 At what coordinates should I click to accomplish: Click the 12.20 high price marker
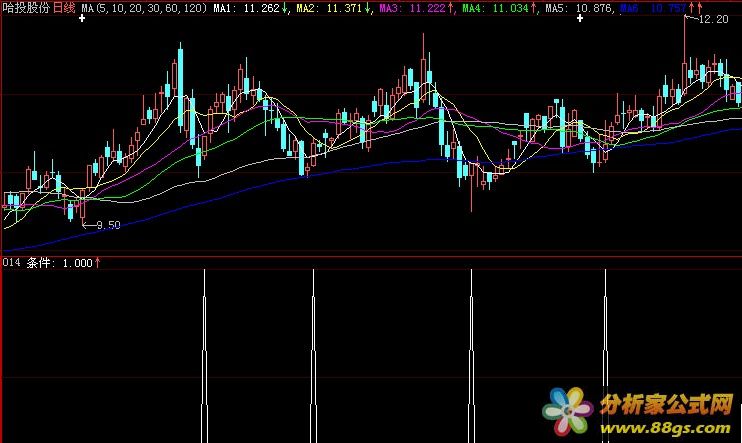click(x=713, y=20)
